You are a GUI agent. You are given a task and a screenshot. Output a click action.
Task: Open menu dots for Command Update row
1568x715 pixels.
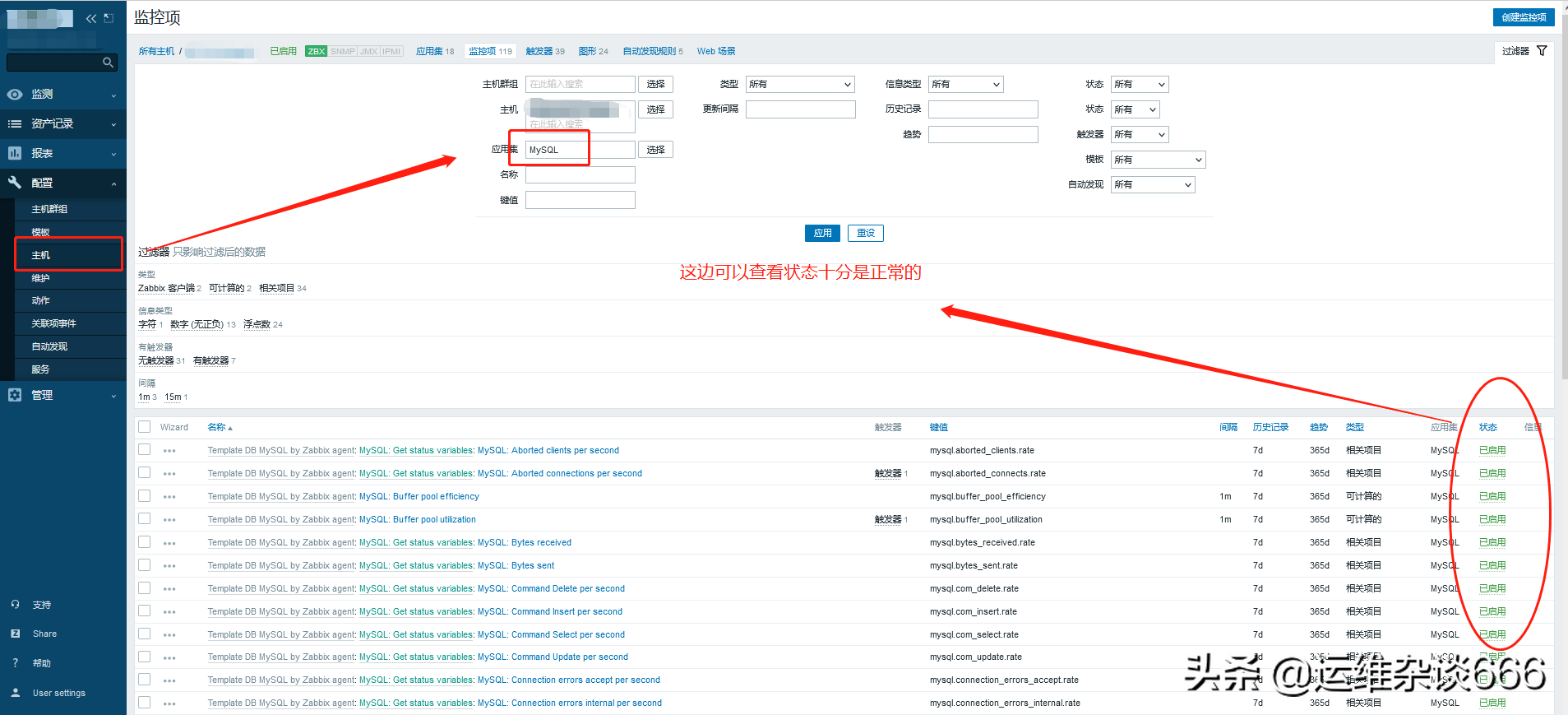coord(169,657)
